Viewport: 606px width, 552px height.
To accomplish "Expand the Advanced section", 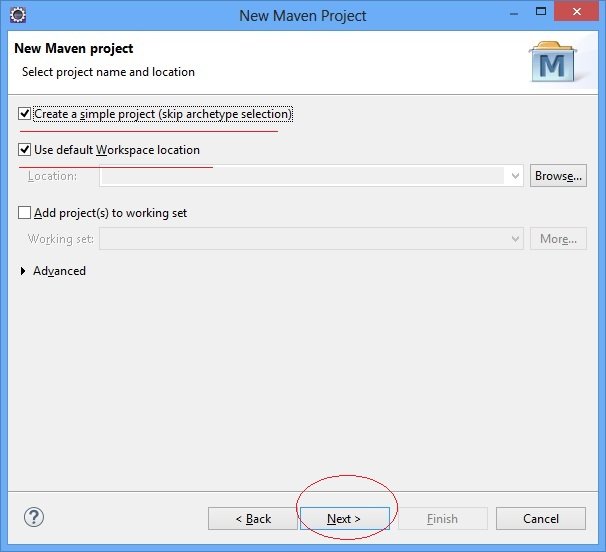I will click(23, 271).
